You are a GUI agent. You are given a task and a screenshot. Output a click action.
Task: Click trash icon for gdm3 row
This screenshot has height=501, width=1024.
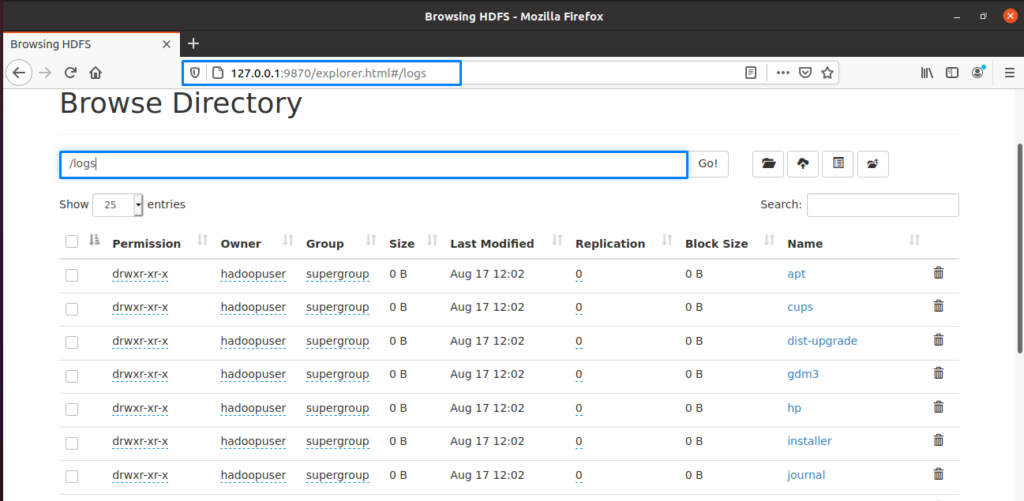(x=938, y=374)
